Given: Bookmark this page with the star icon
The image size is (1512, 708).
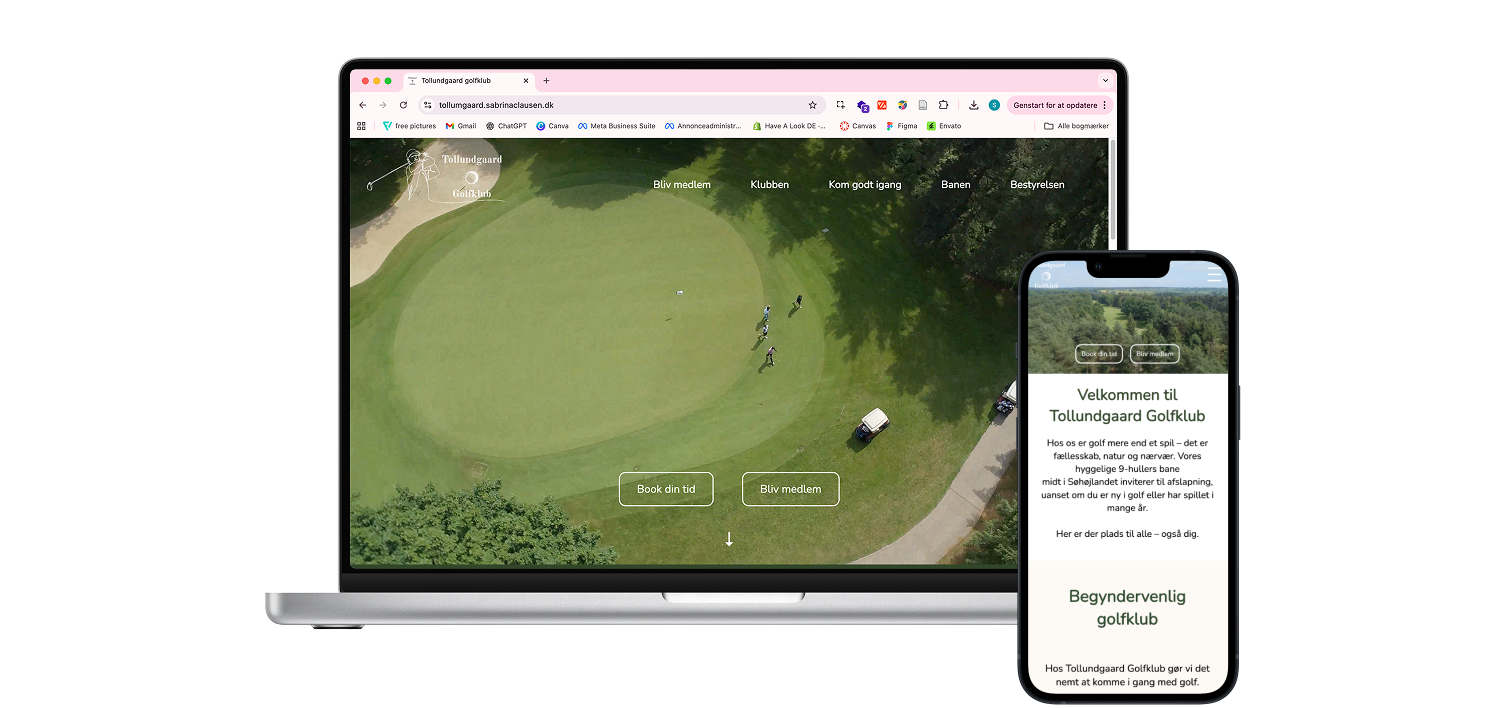Looking at the screenshot, I should pos(812,105).
